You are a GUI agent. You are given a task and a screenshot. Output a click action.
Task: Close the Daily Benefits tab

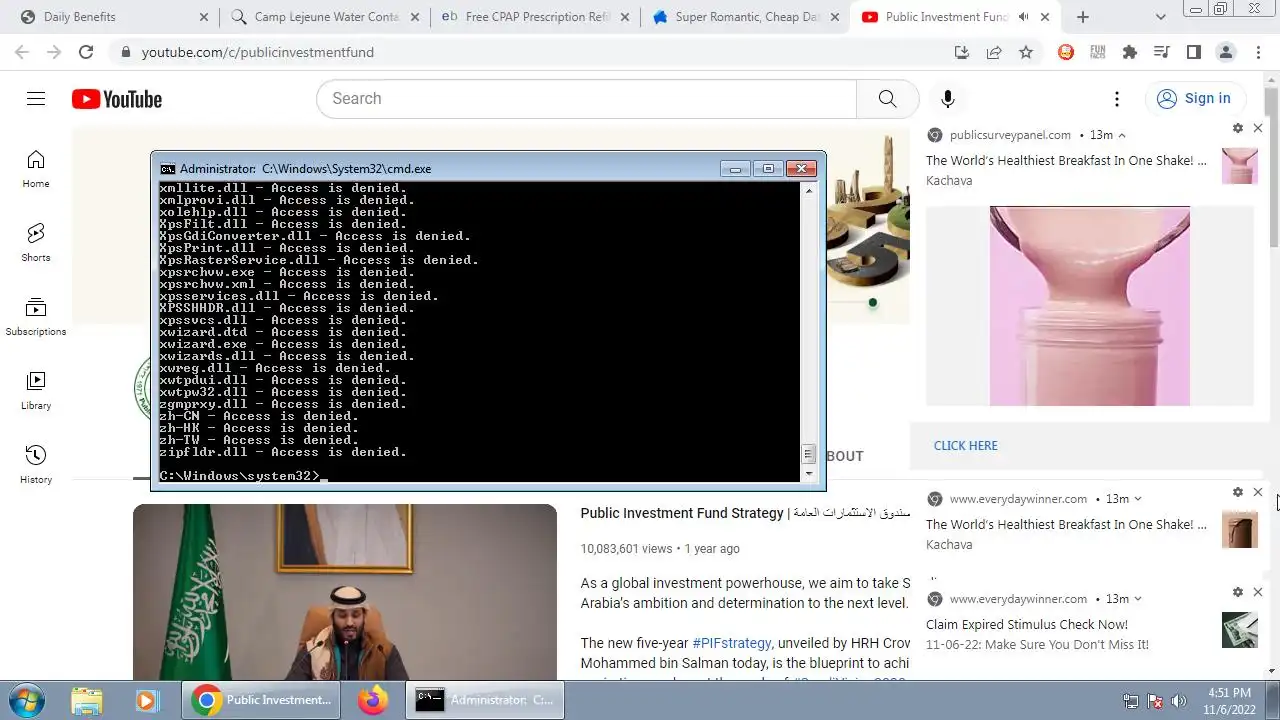[204, 17]
